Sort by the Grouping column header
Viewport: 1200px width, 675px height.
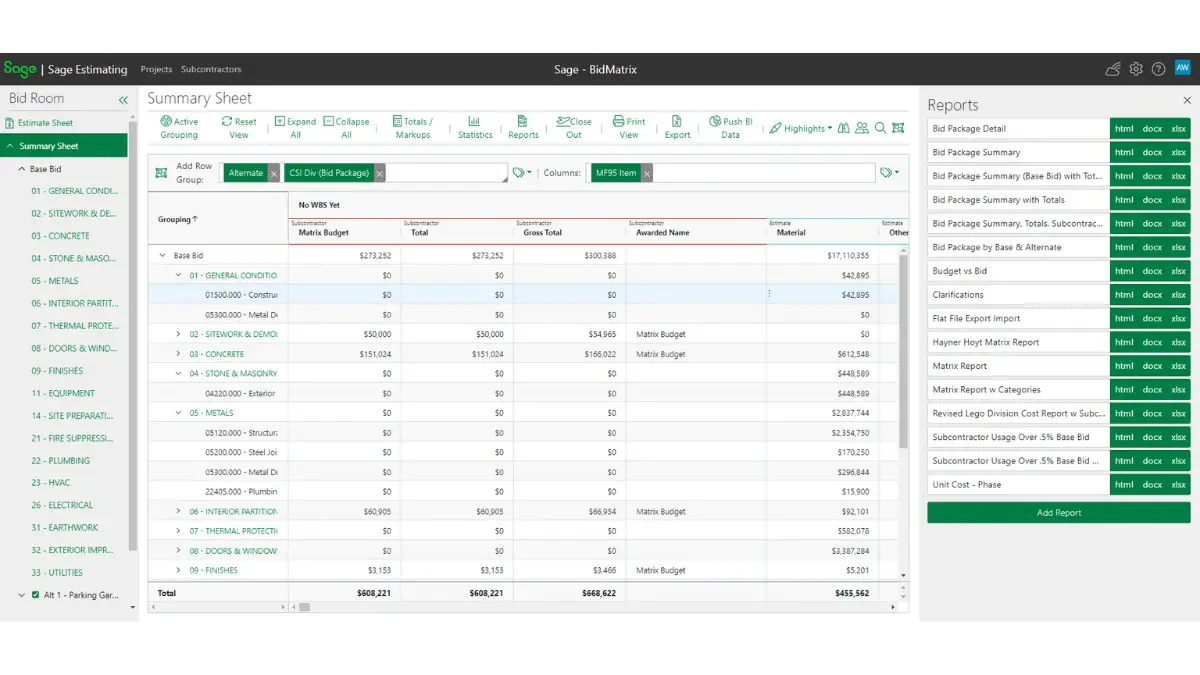(x=178, y=219)
